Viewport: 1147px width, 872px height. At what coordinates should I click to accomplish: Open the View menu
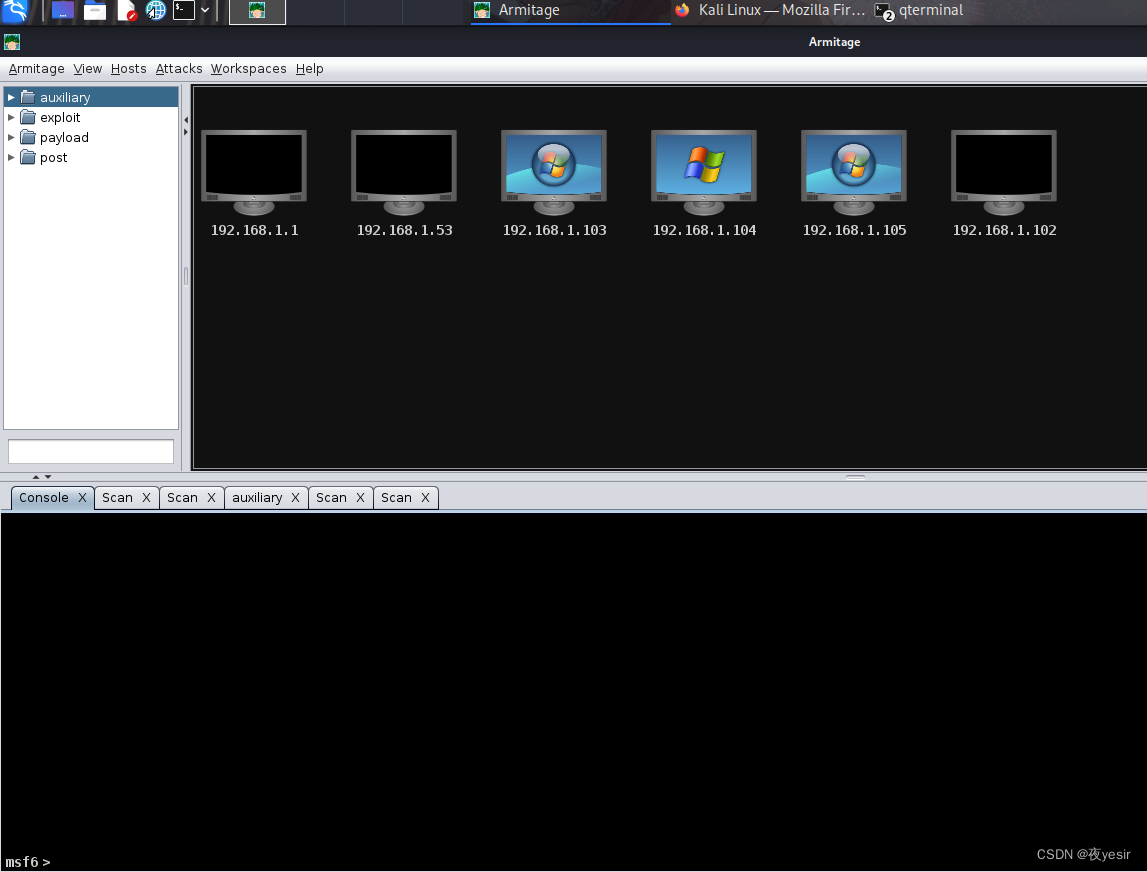coord(87,68)
